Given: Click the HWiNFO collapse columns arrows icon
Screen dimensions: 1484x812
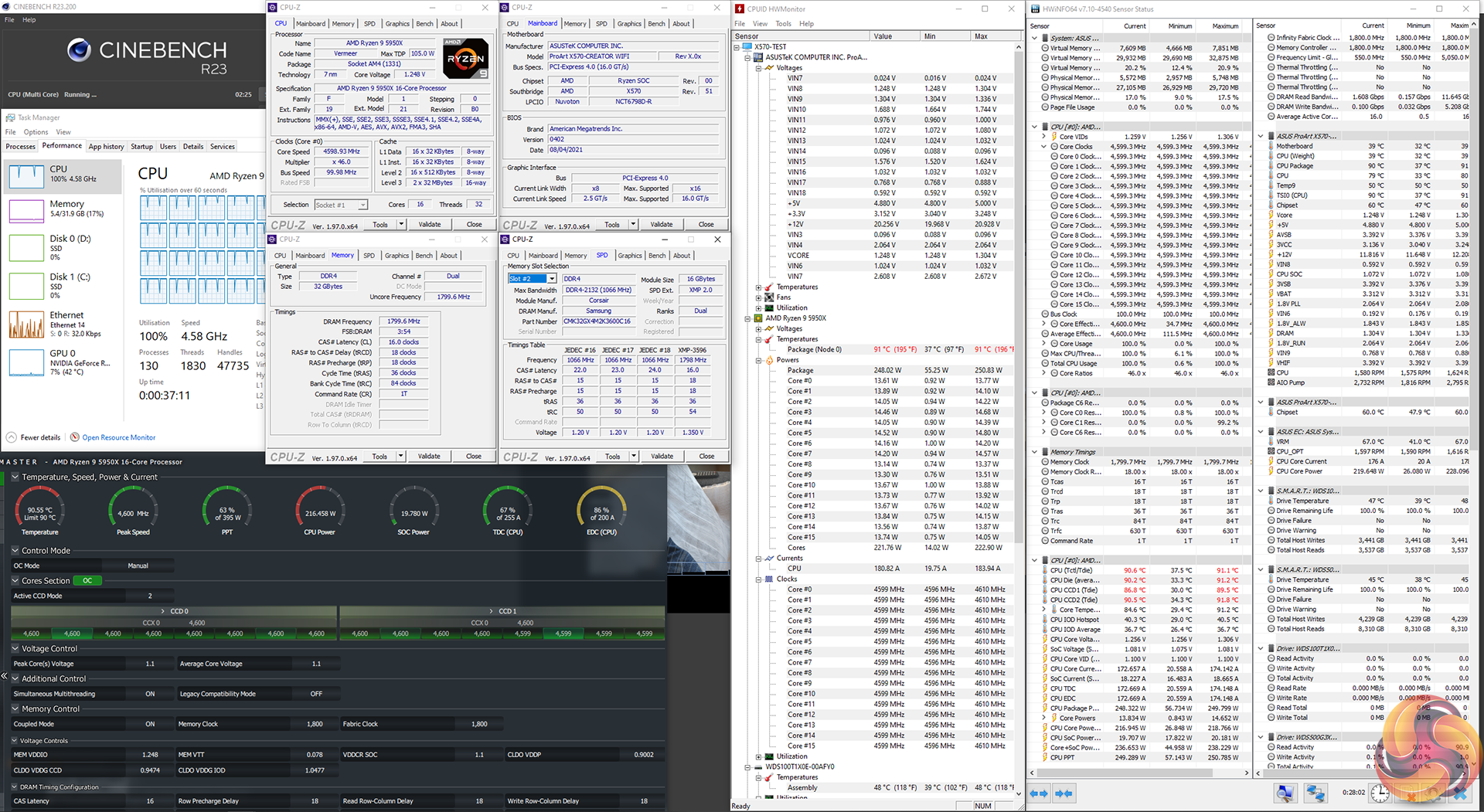Looking at the screenshot, I should [1064, 793].
